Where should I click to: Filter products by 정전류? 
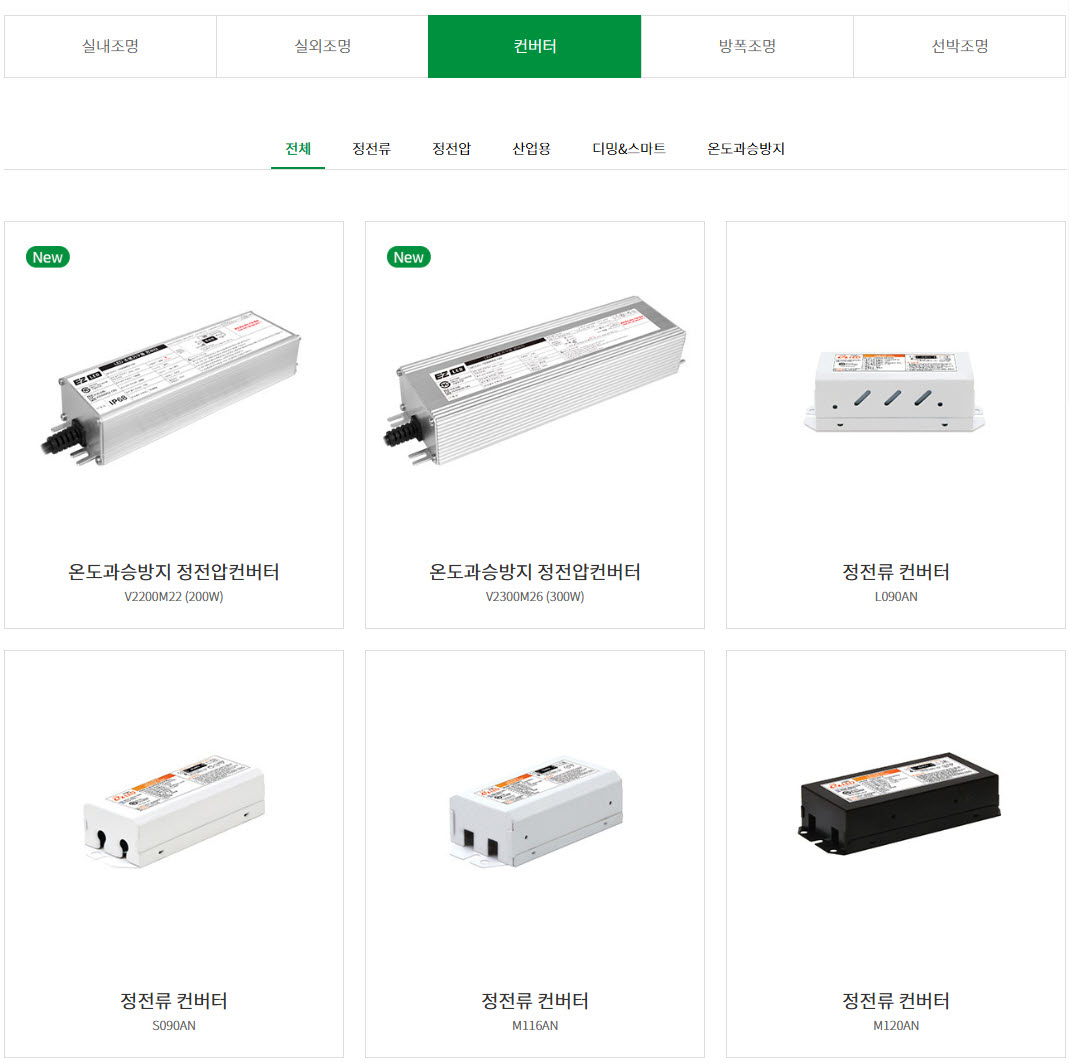coord(372,149)
